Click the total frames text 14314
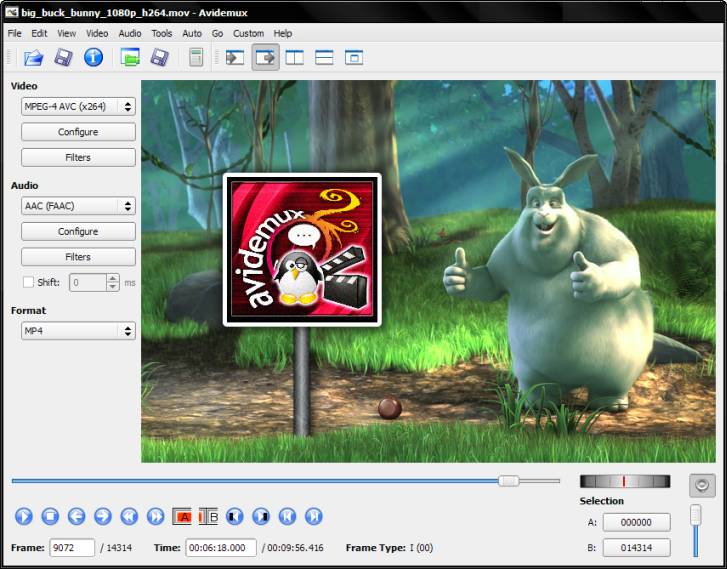The image size is (727, 569). tap(119, 548)
